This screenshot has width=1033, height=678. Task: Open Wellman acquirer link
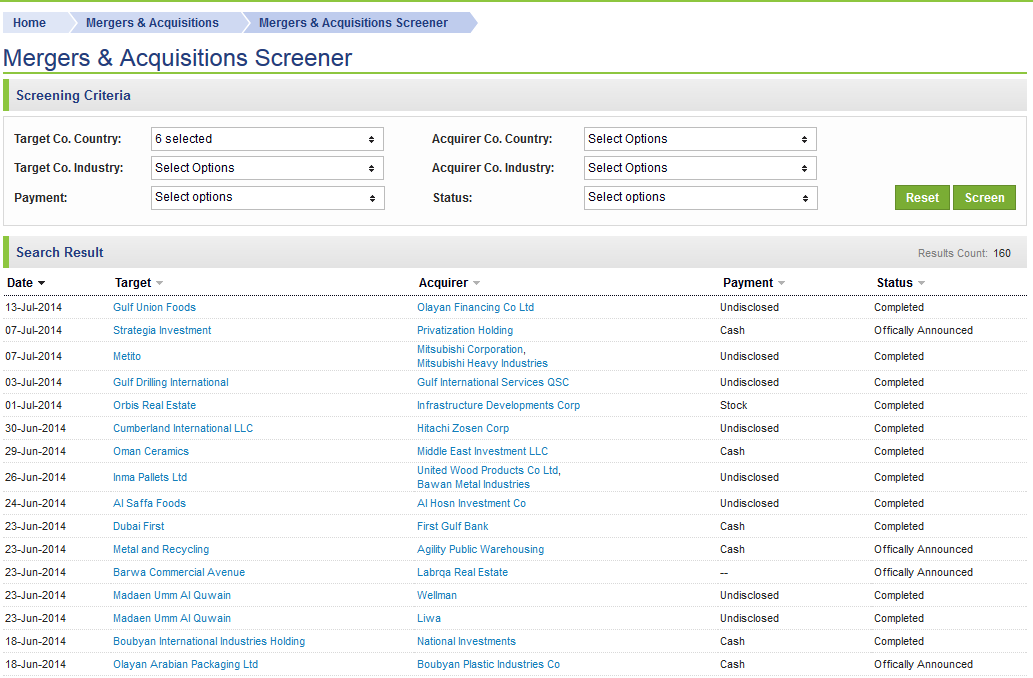point(436,596)
